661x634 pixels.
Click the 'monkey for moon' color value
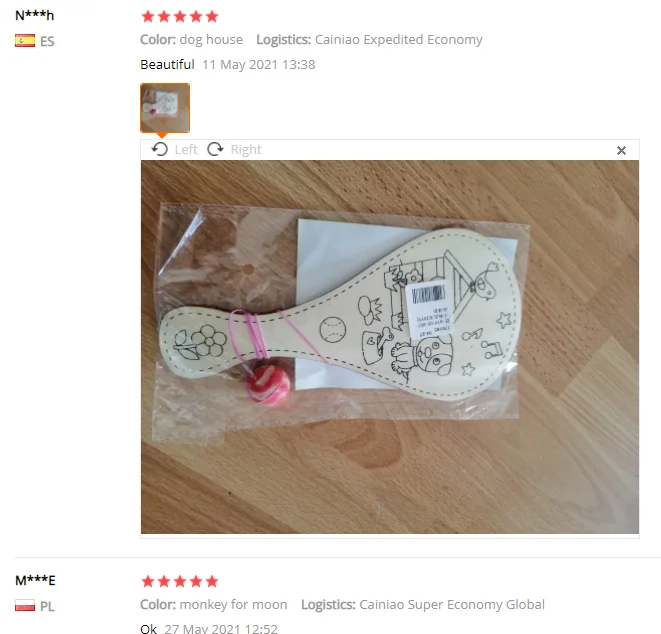[234, 604]
